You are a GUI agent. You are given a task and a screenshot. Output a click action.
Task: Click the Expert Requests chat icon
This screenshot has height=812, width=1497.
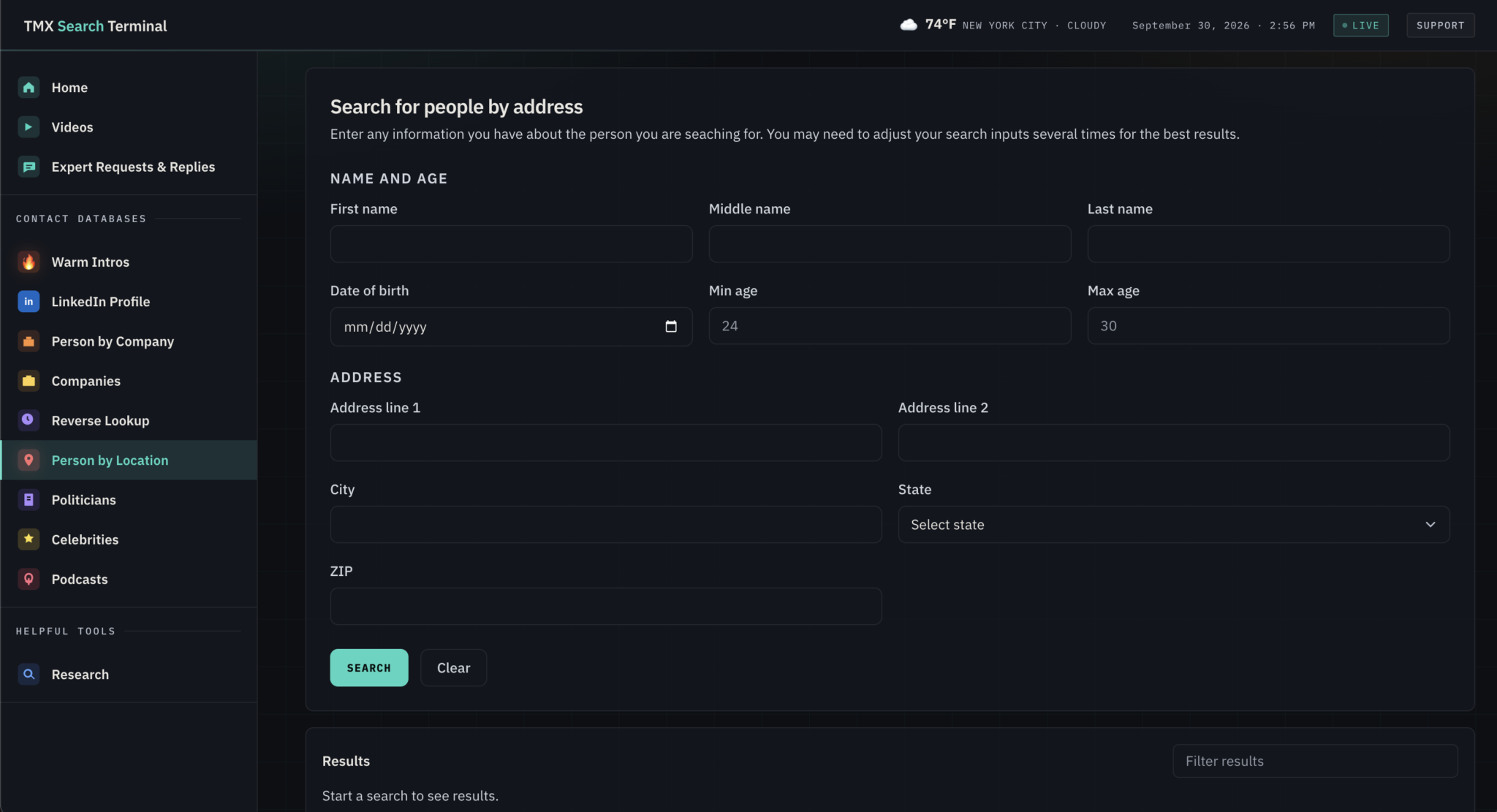click(x=29, y=167)
